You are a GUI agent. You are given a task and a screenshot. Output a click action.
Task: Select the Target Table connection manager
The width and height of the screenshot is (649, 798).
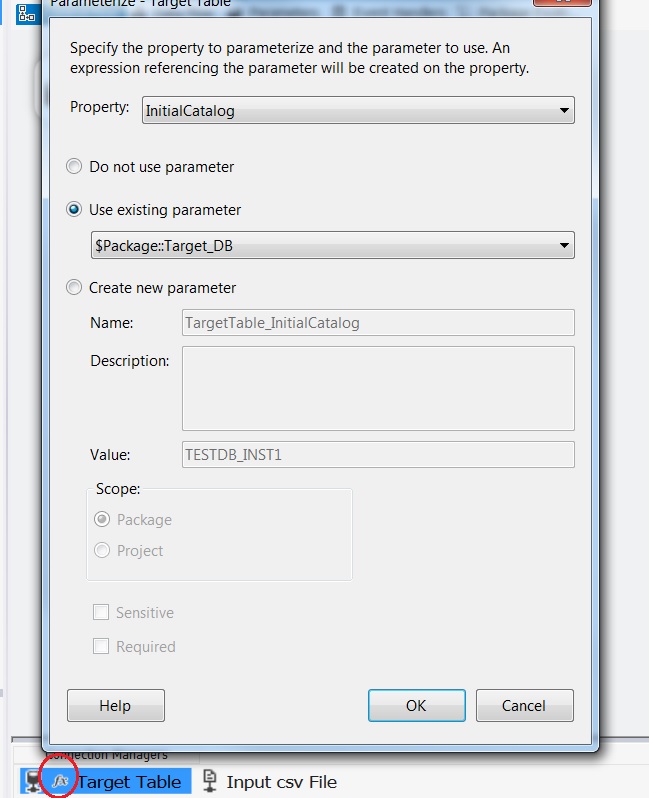[130, 782]
